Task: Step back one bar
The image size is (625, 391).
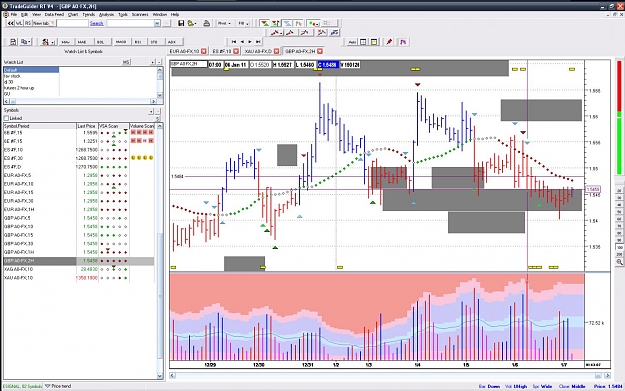Action: (242, 41)
